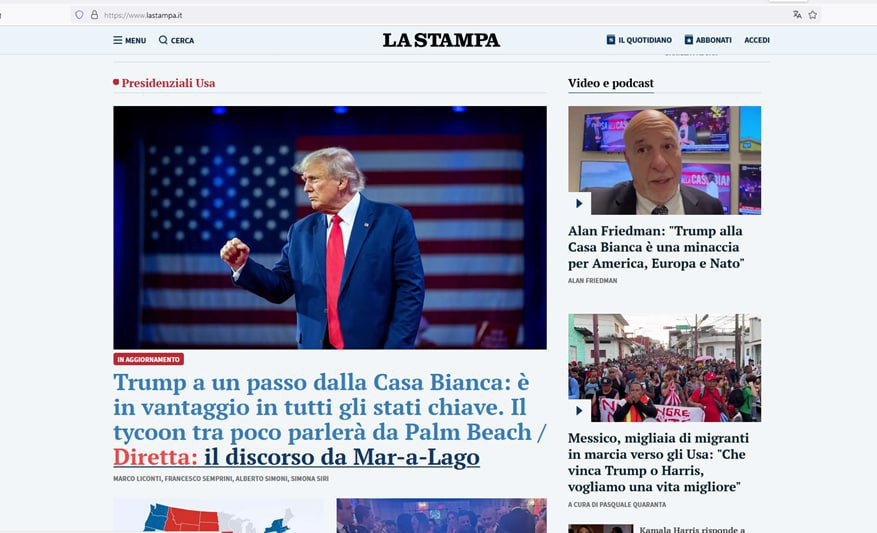The width and height of the screenshot is (877, 533).
Task: Open the shield tracking protection icon
Action: (x=79, y=15)
